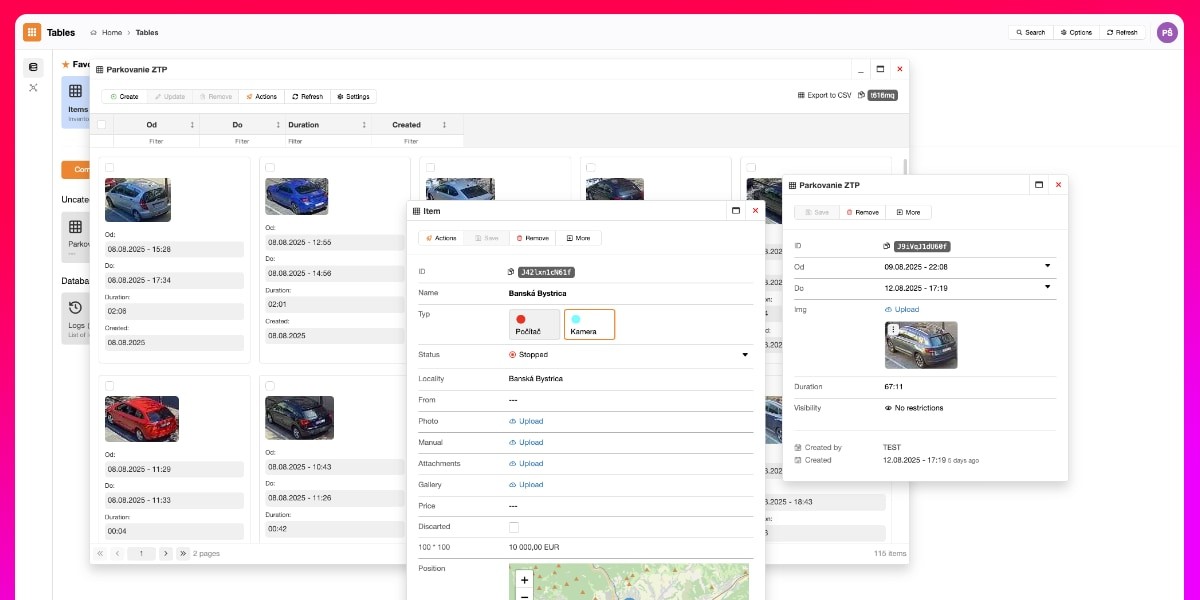Screen dimensions: 1200x600
Task: Copy the item ID J42lxn1cN61f
Action: (512, 272)
